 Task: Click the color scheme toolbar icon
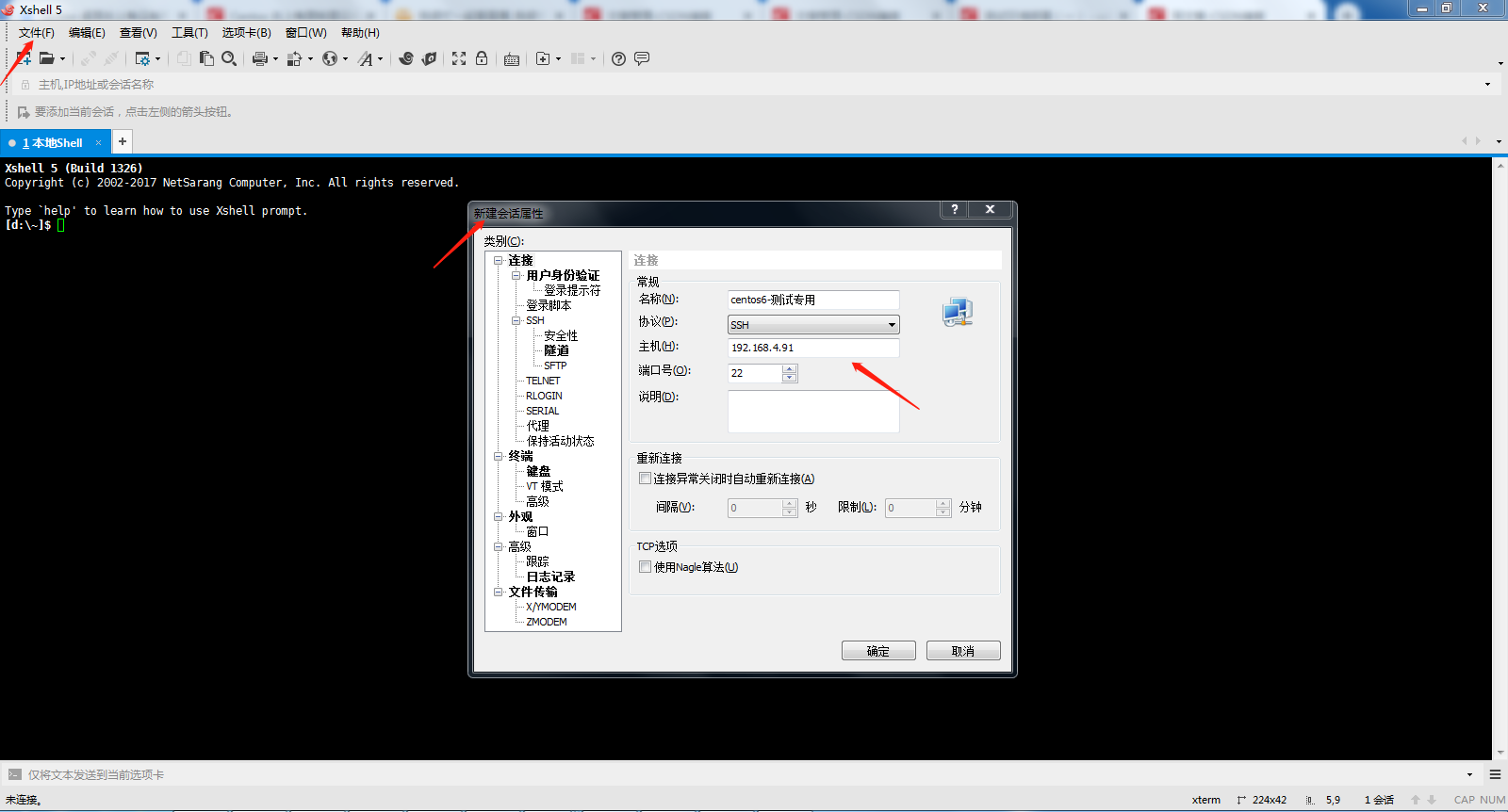click(295, 58)
